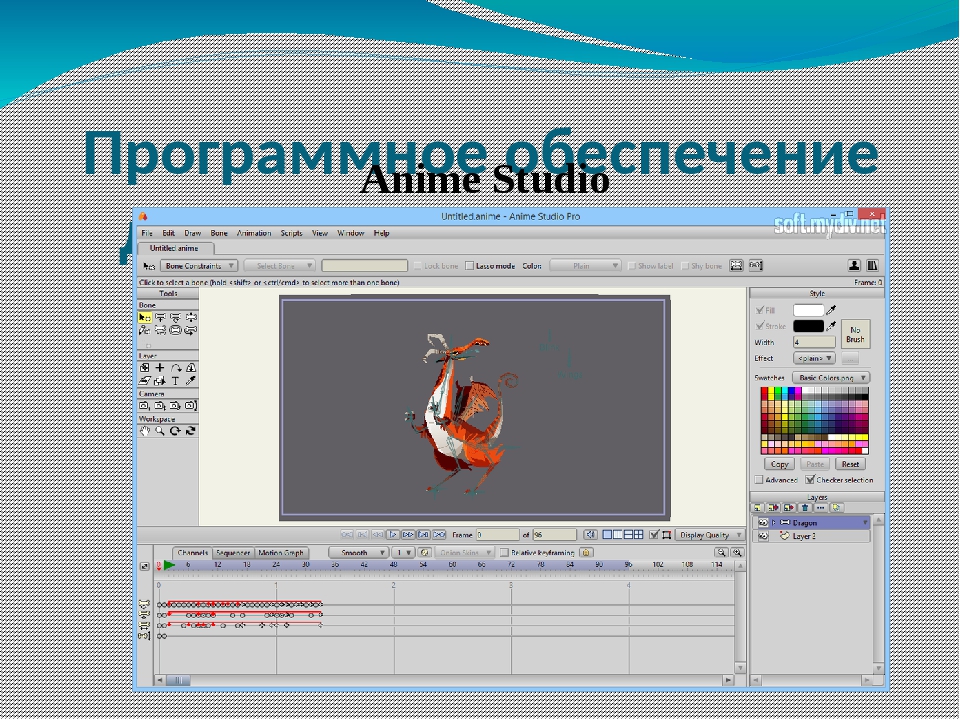Screen dimensions: 960x720
Task: Select the Orbit Workspace tool
Action: tap(191, 431)
